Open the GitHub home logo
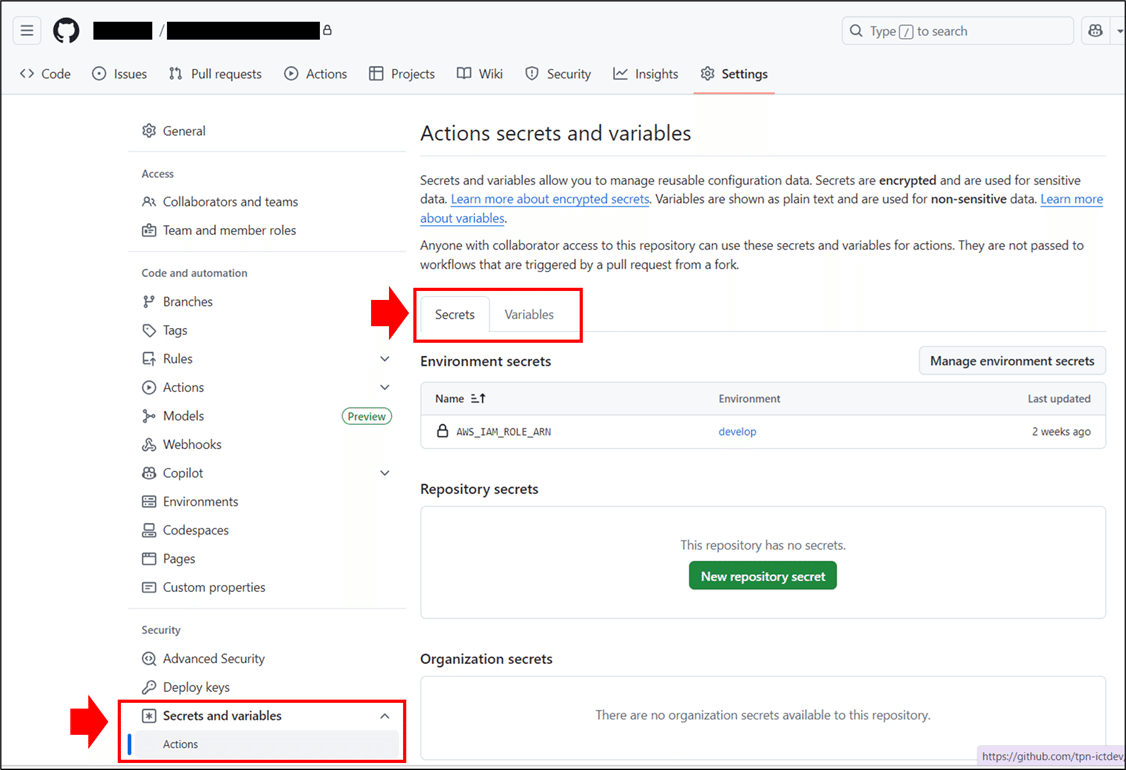 66,30
